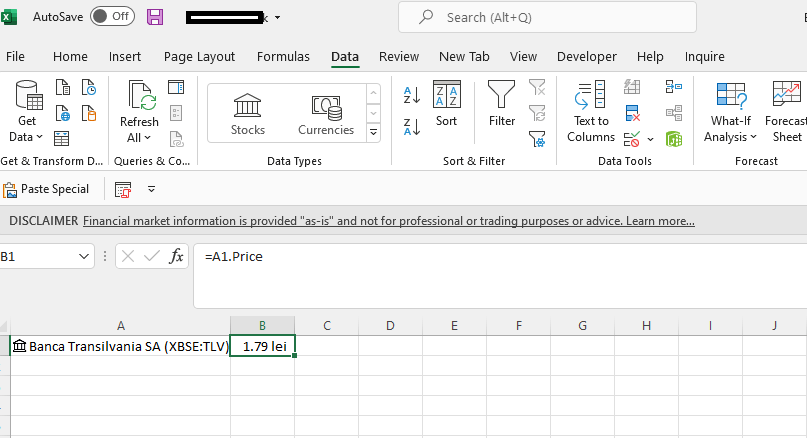Screen dimensions: 807x438
Task: Sort A to Z ascending
Action: (412, 95)
